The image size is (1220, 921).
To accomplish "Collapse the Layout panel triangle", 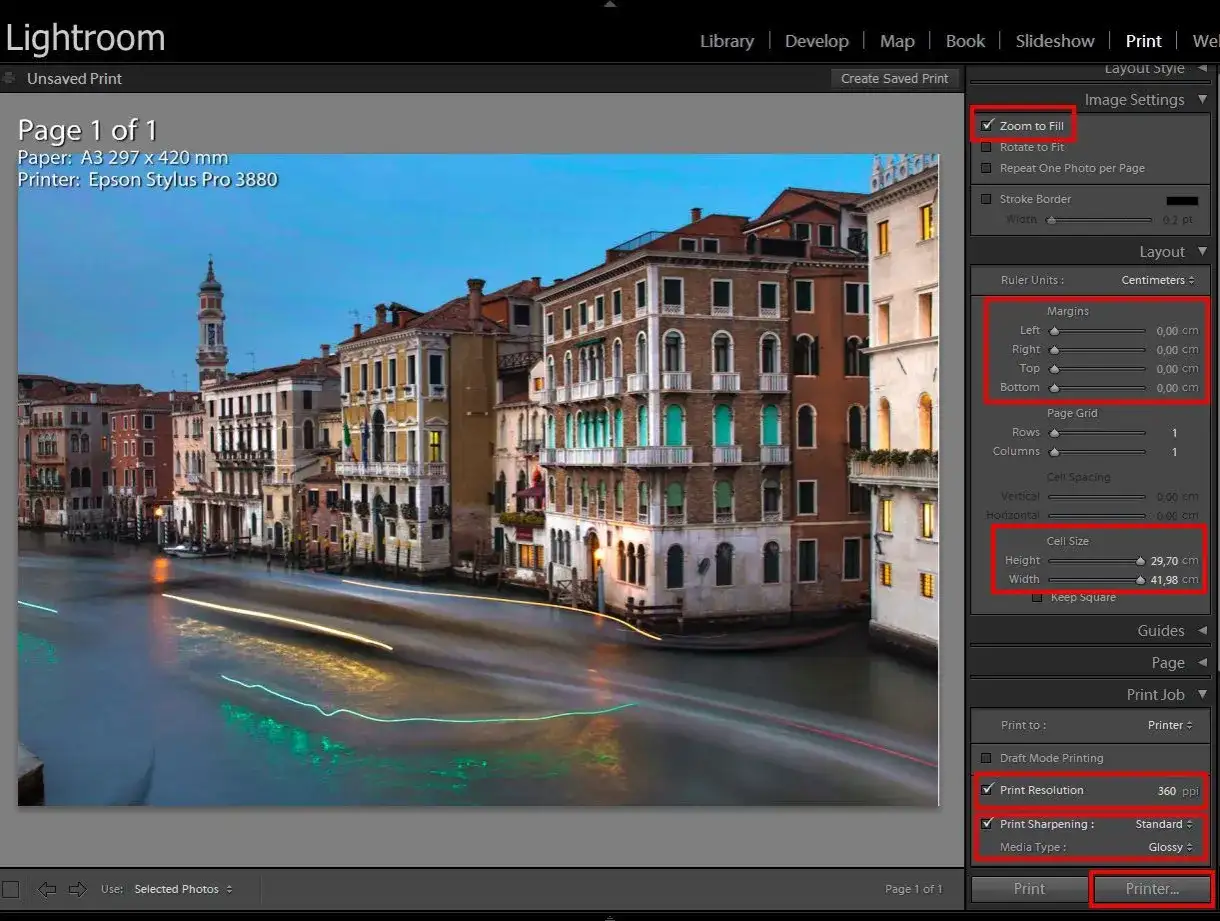I will click(x=1202, y=252).
